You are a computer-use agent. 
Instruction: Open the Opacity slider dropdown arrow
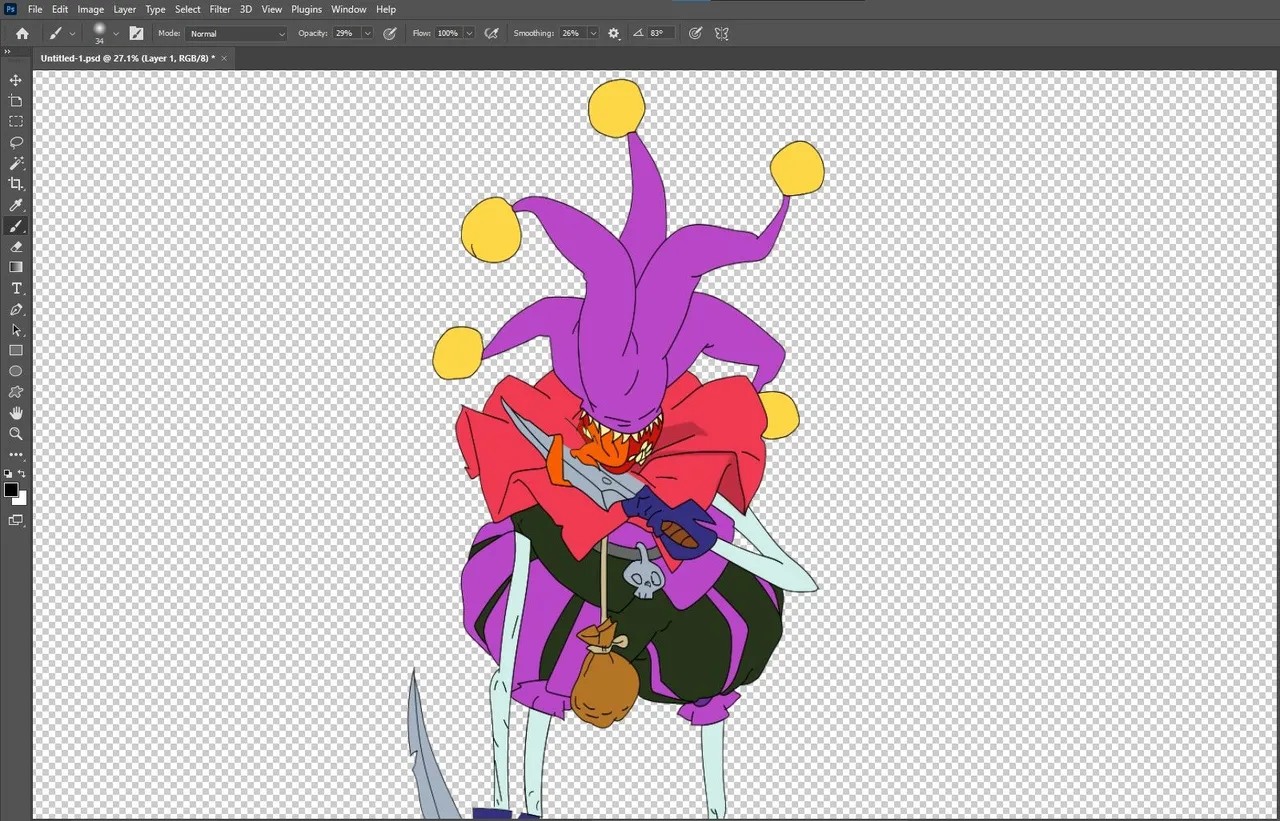(367, 33)
